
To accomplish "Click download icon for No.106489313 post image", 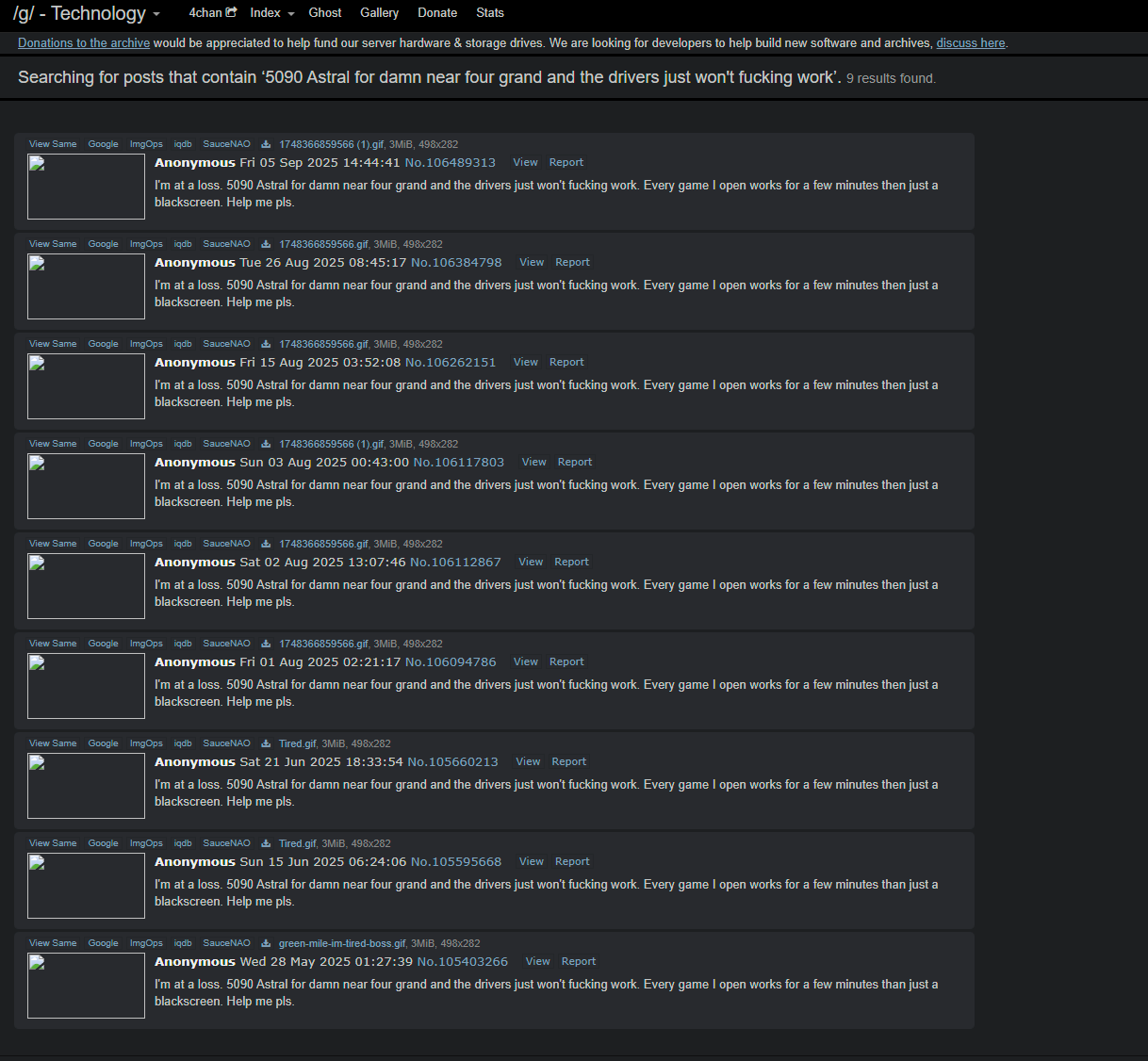I will pos(266,144).
